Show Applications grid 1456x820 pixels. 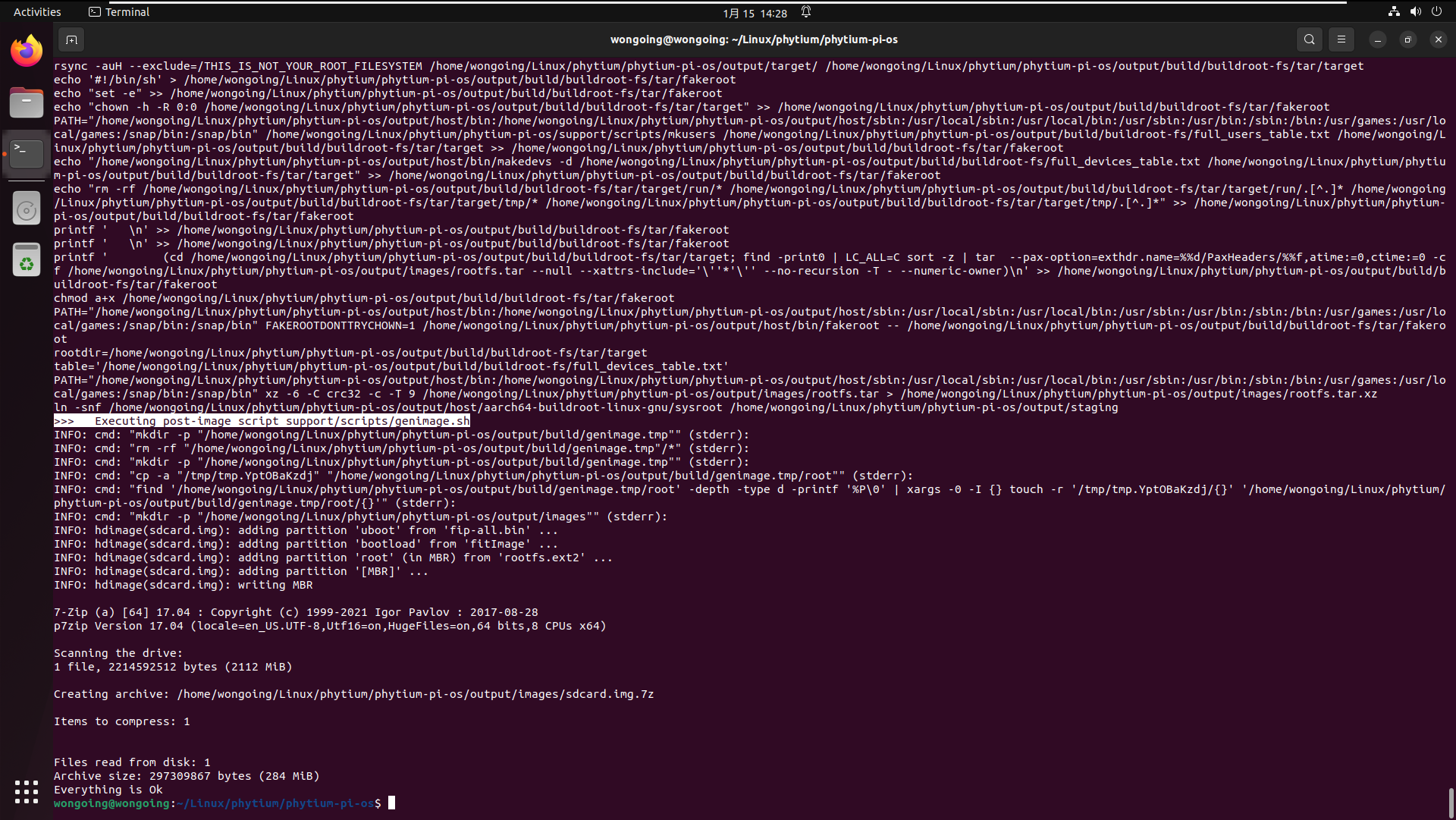pyautogui.click(x=27, y=792)
